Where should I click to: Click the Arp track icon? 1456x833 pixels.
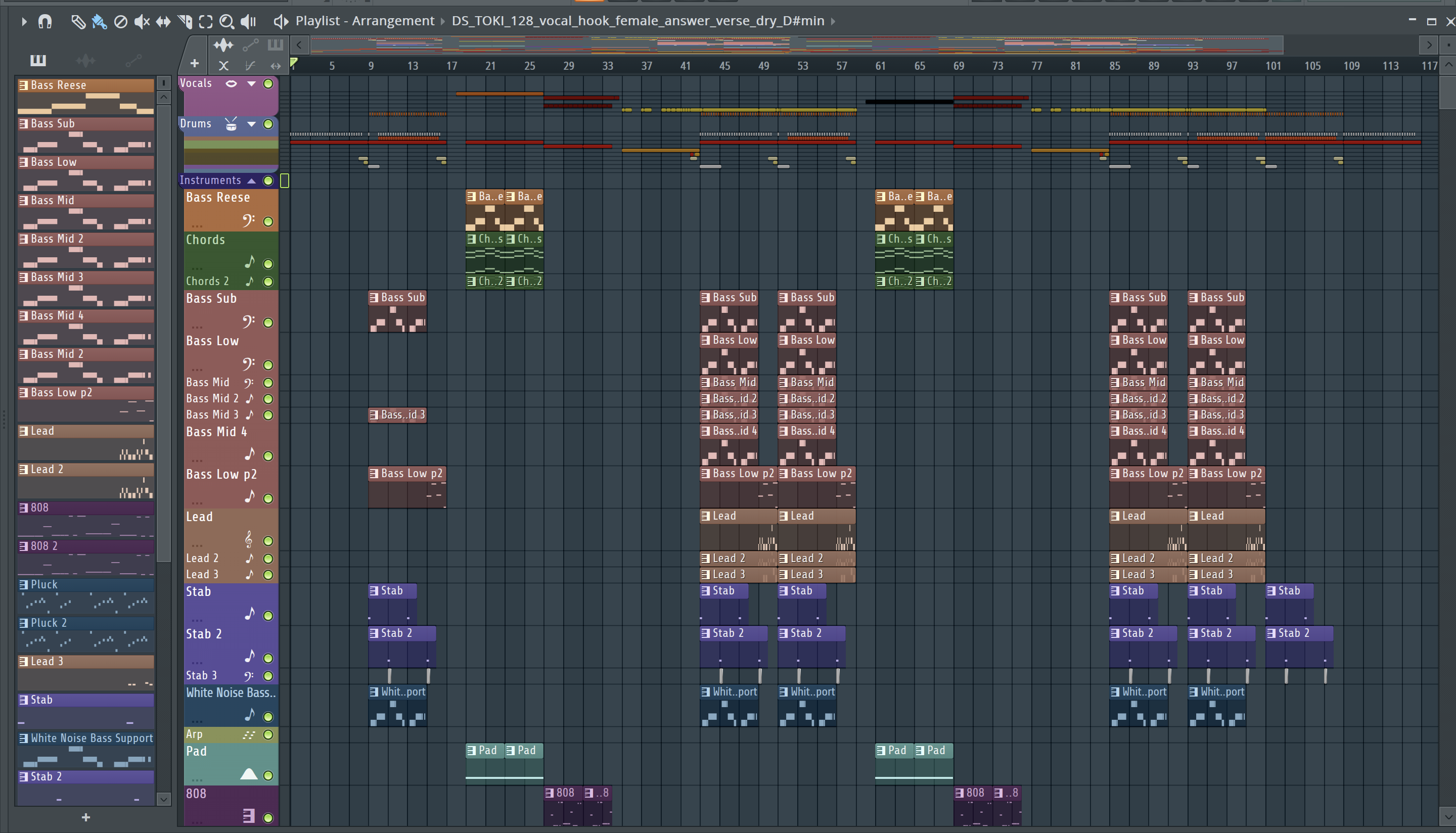(248, 734)
